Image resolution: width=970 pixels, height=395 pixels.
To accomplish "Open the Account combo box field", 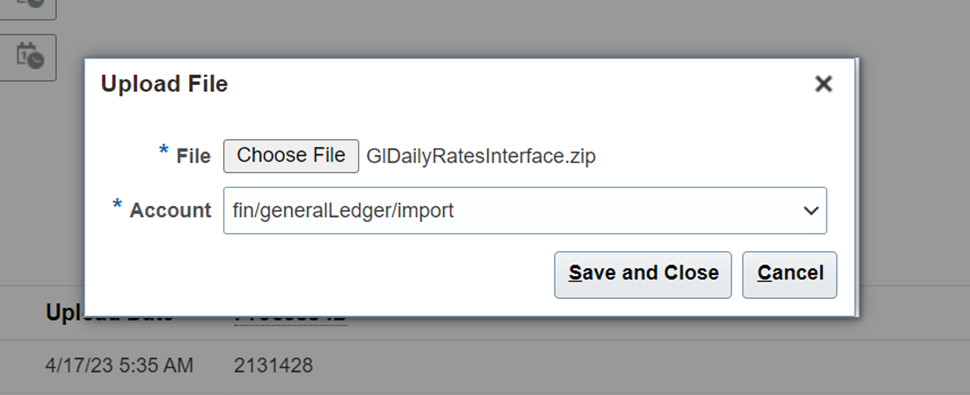I will pos(525,211).
